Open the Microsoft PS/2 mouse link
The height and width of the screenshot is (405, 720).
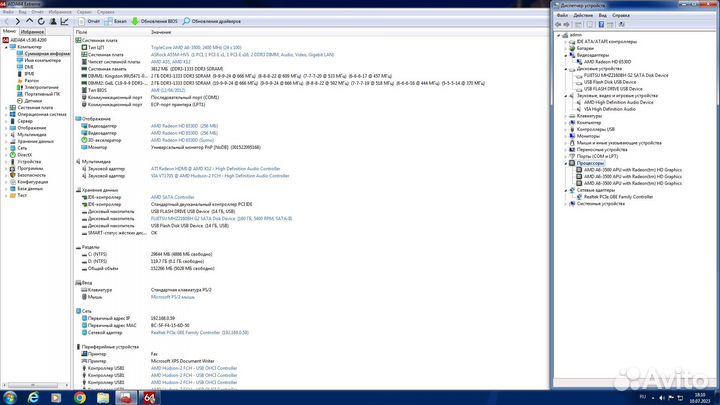click(x=173, y=297)
